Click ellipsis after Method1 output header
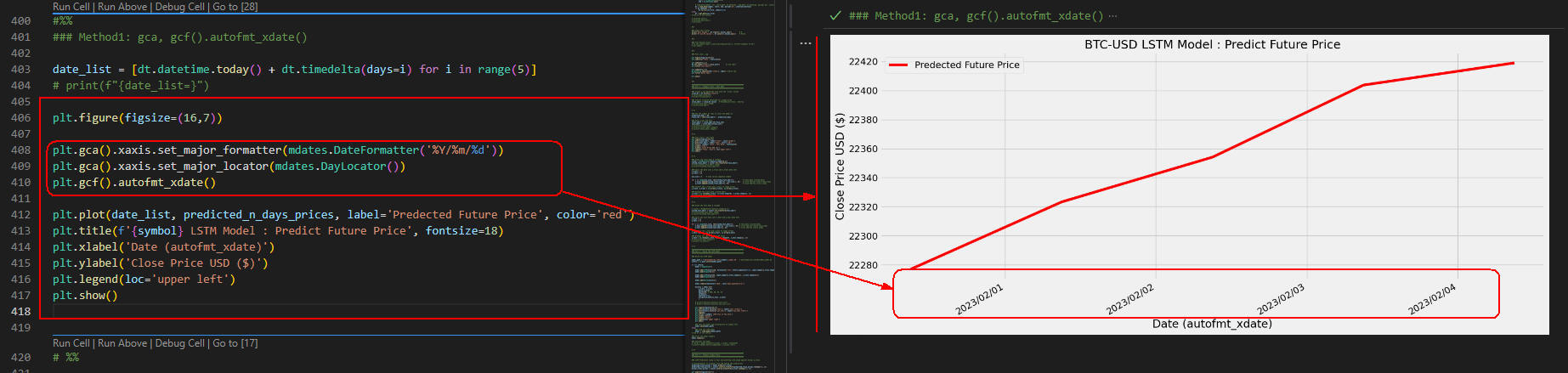The image size is (1568, 373). coord(1112,15)
